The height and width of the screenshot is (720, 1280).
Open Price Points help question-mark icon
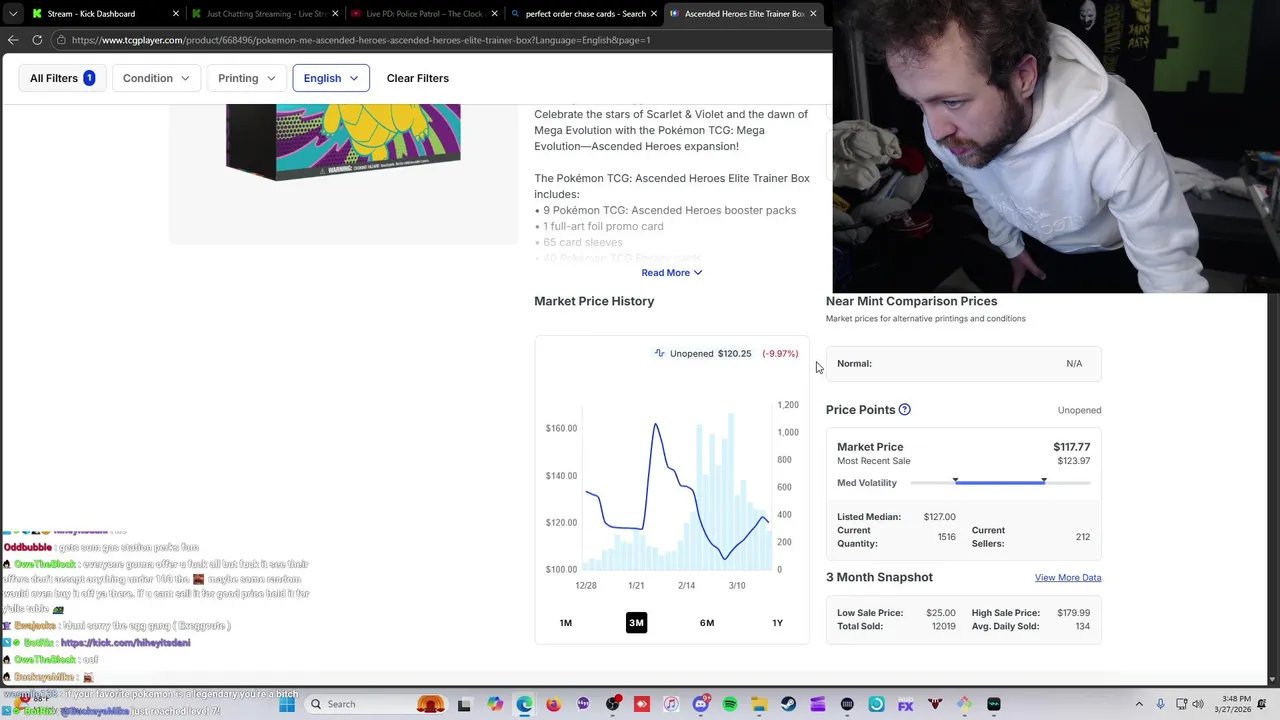pos(904,410)
